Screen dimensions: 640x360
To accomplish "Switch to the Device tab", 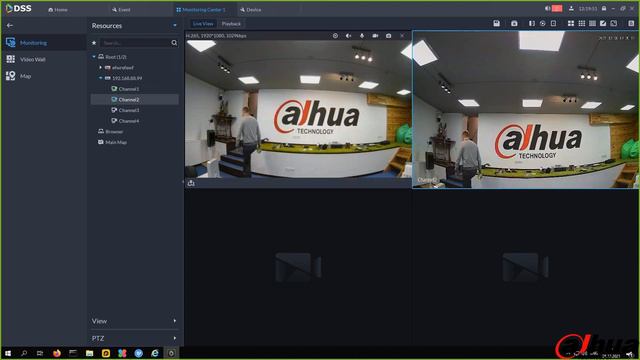I will pos(251,9).
